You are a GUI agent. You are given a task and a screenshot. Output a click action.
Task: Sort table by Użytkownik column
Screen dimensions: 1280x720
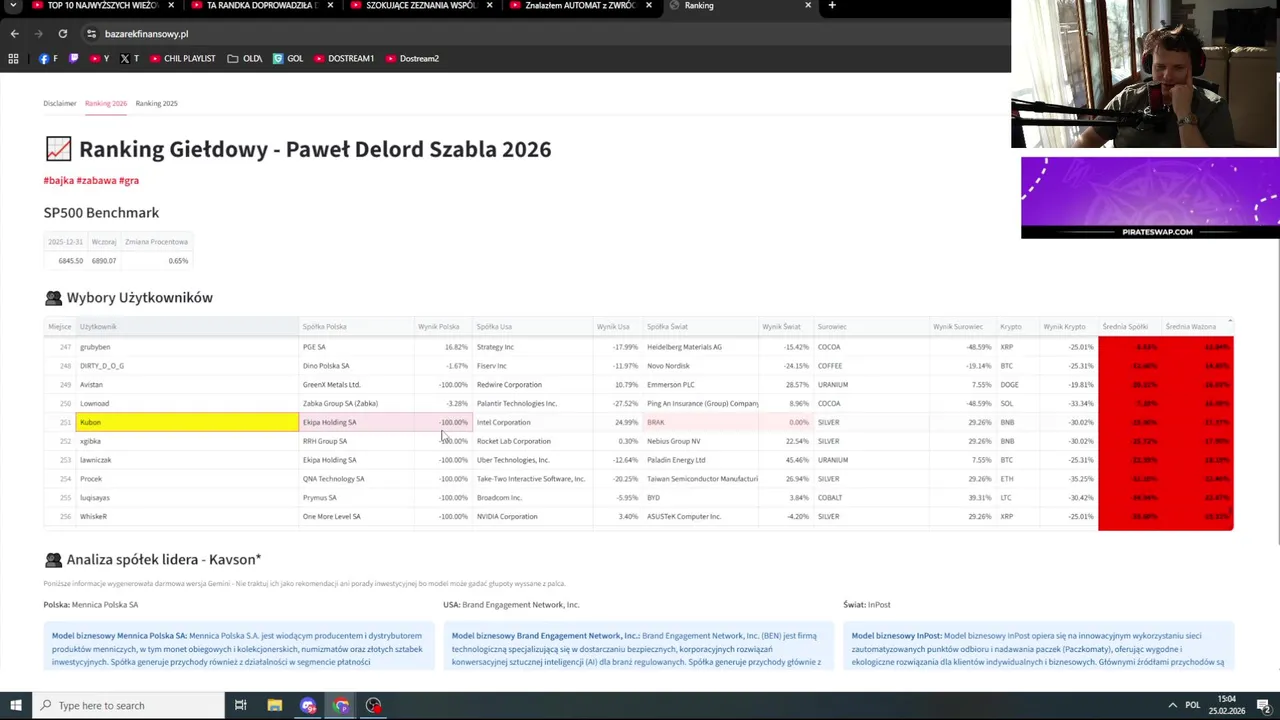187,327
